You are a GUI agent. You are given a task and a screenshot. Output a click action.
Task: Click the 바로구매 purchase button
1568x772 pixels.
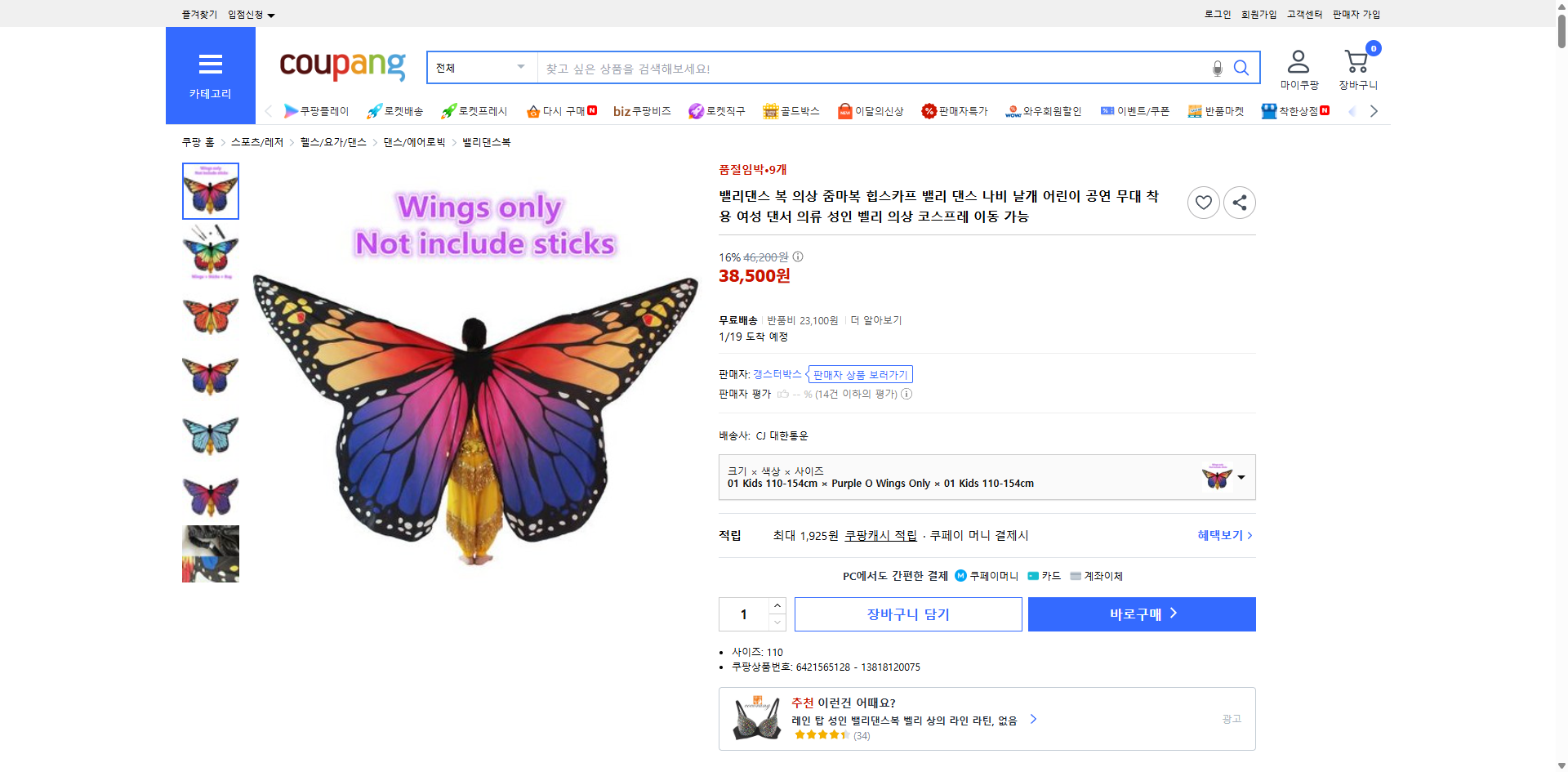1141,614
